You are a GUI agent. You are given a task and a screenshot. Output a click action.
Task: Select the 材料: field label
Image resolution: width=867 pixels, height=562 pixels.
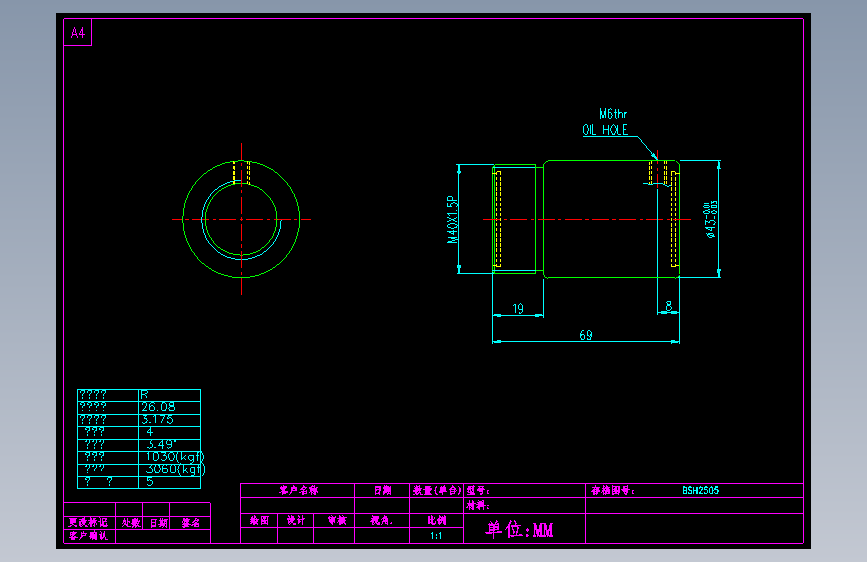coord(478,506)
